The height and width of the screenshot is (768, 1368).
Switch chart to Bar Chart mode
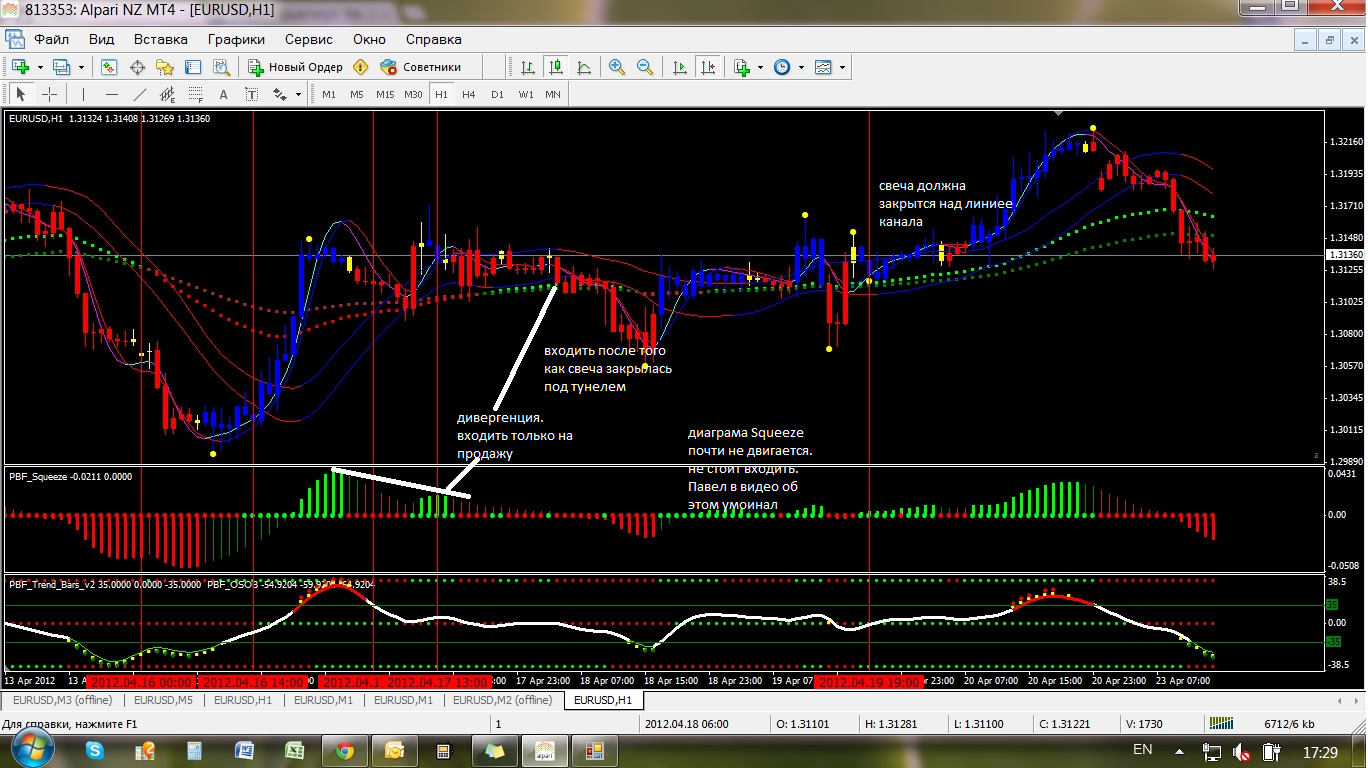pos(527,67)
